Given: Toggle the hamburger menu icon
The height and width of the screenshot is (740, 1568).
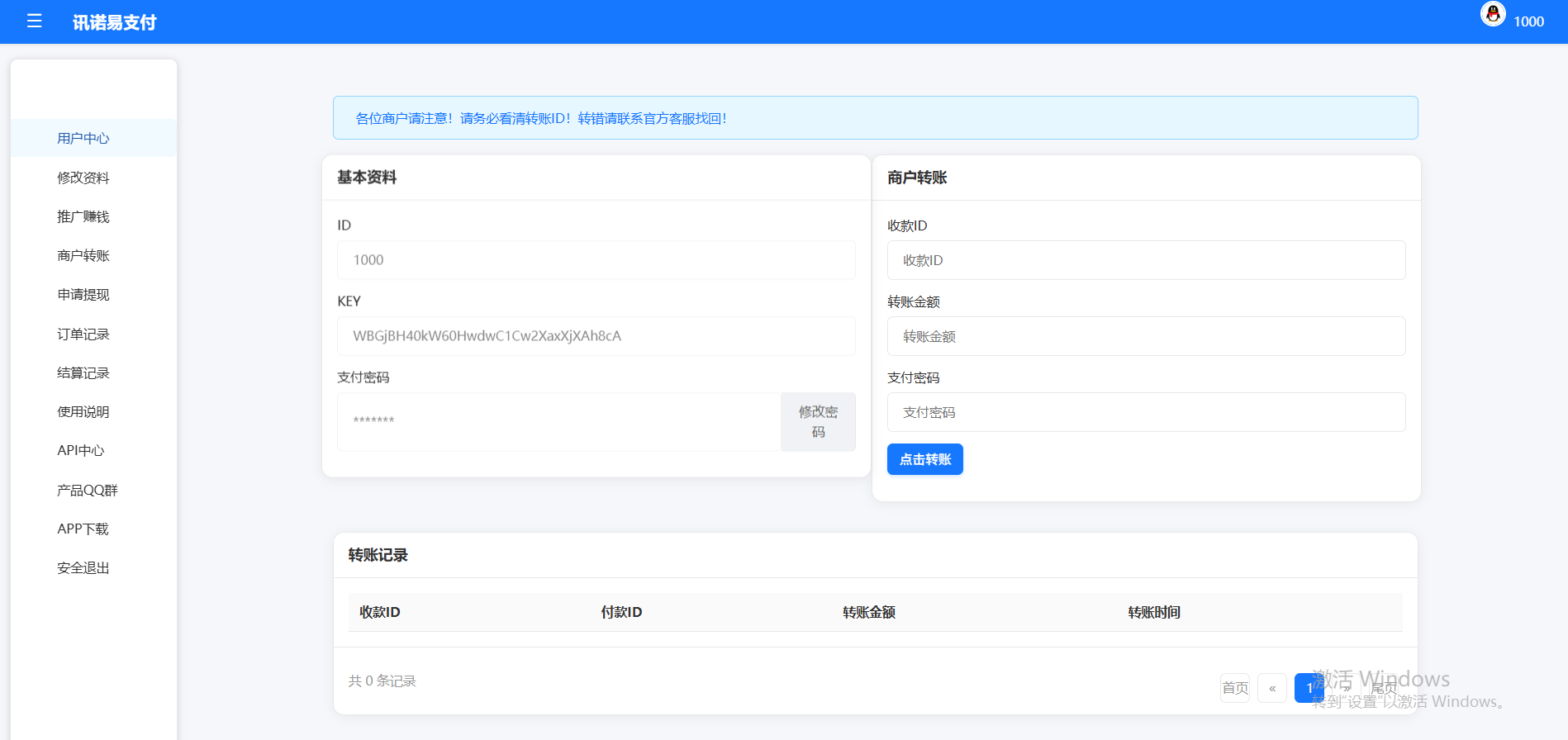Looking at the screenshot, I should pos(34,21).
